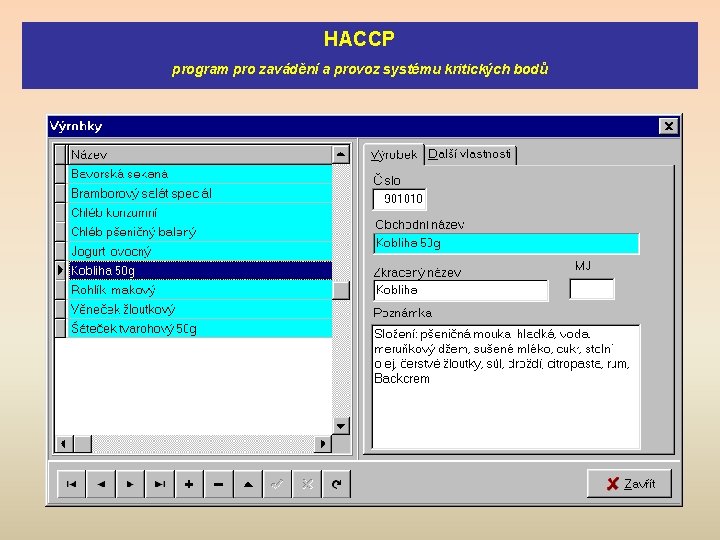Screen dimensions: 720x540
Task: Go to next record navigator button
Action: [x=130, y=484]
